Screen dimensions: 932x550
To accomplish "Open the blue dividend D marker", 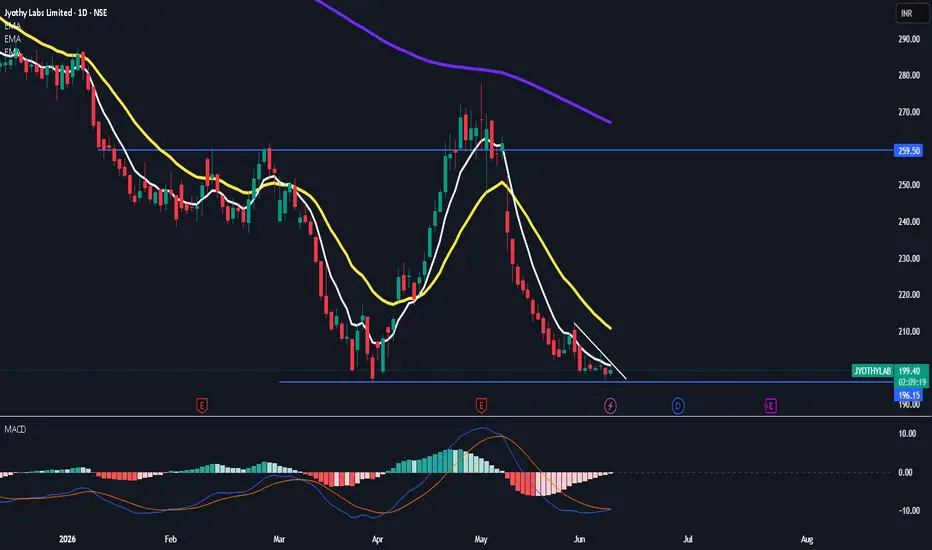I will [x=678, y=406].
